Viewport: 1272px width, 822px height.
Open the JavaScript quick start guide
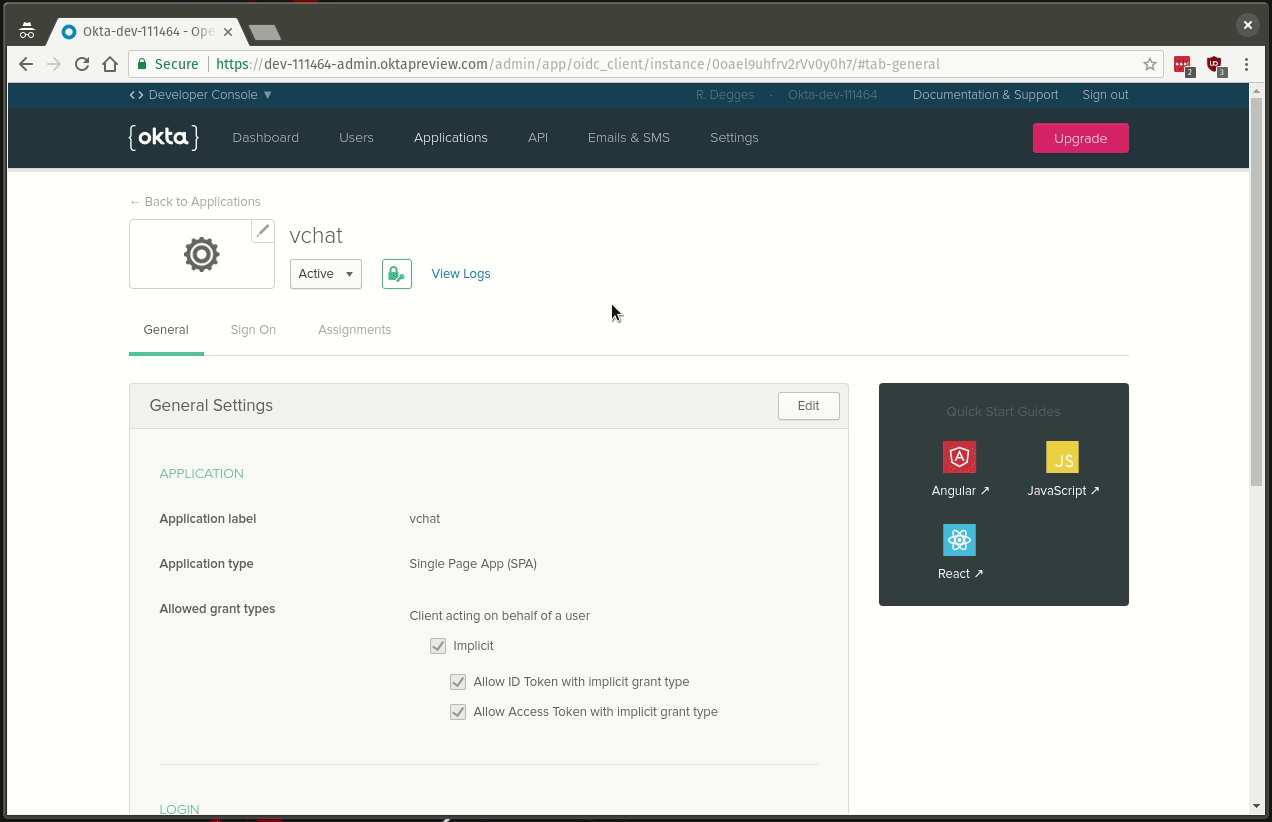[x=1063, y=470]
